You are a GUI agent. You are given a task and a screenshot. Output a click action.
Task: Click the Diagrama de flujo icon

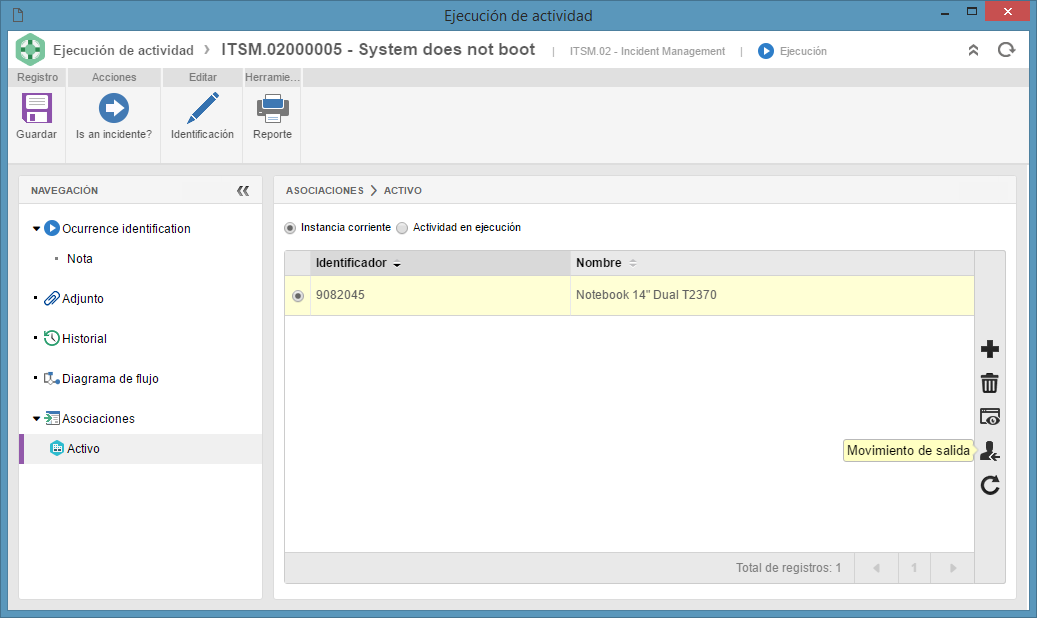(x=52, y=378)
